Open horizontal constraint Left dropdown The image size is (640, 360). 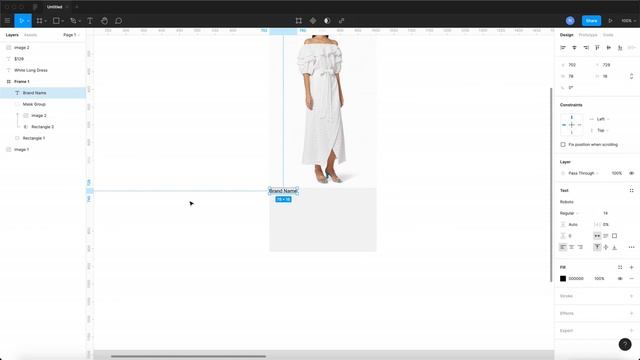602,119
